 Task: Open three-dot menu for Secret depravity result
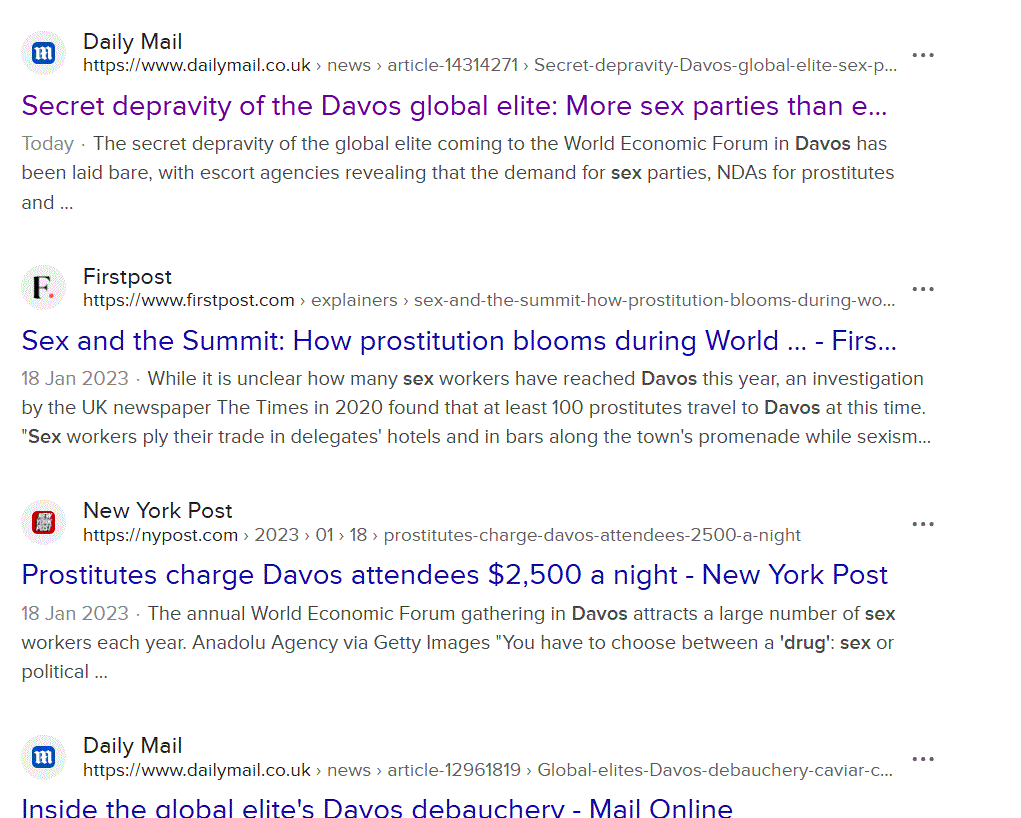pyautogui.click(x=923, y=55)
